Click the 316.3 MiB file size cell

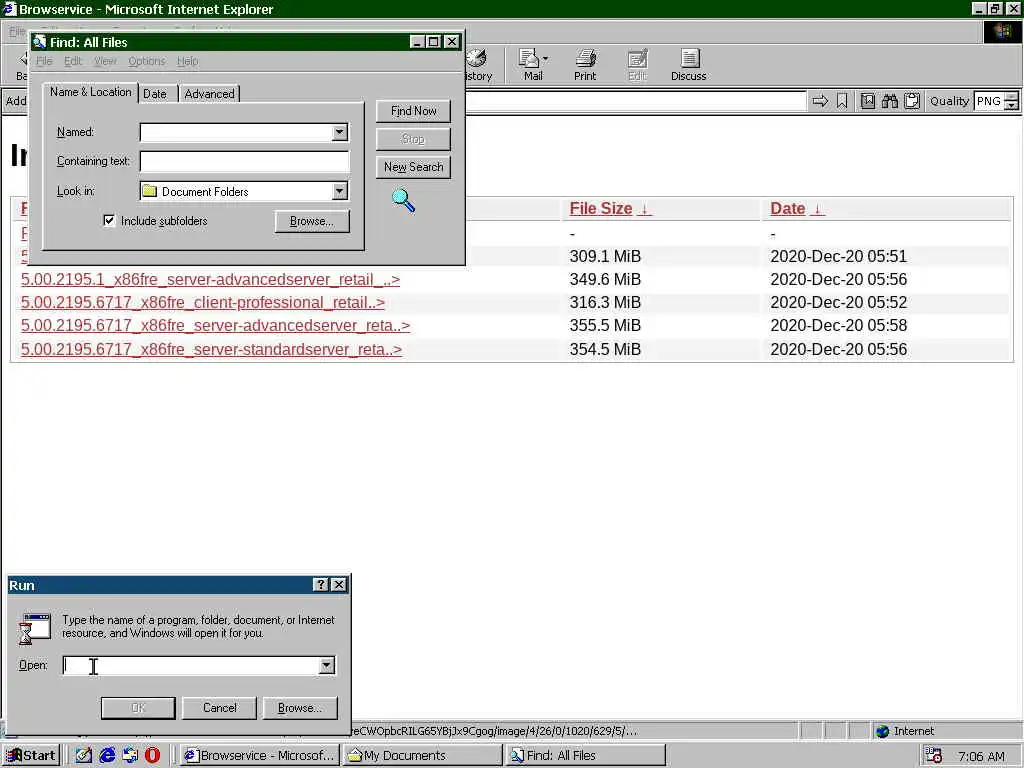tap(605, 302)
